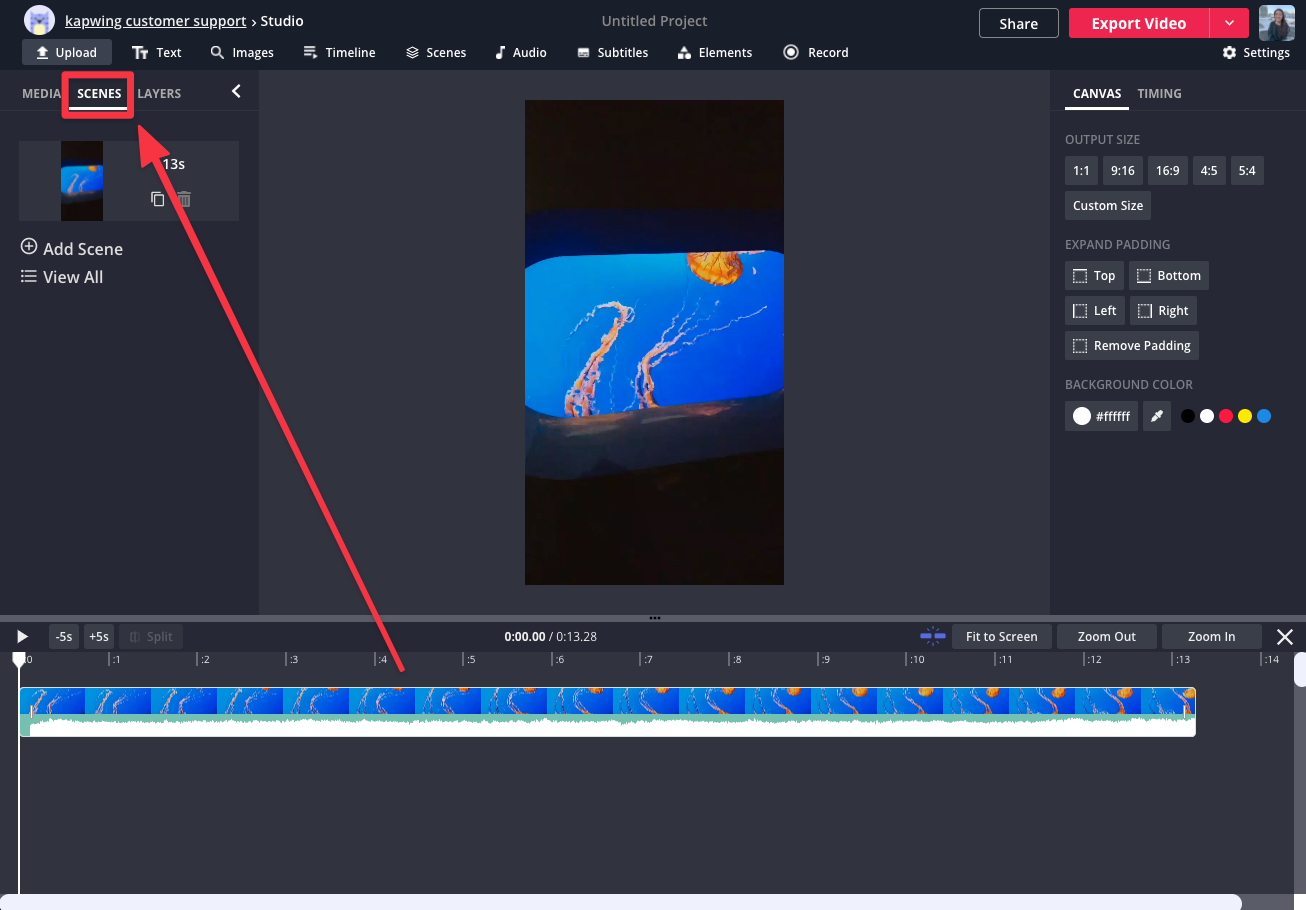Image resolution: width=1306 pixels, height=910 pixels.
Task: Delete the scene using the trash icon
Action: click(x=184, y=199)
